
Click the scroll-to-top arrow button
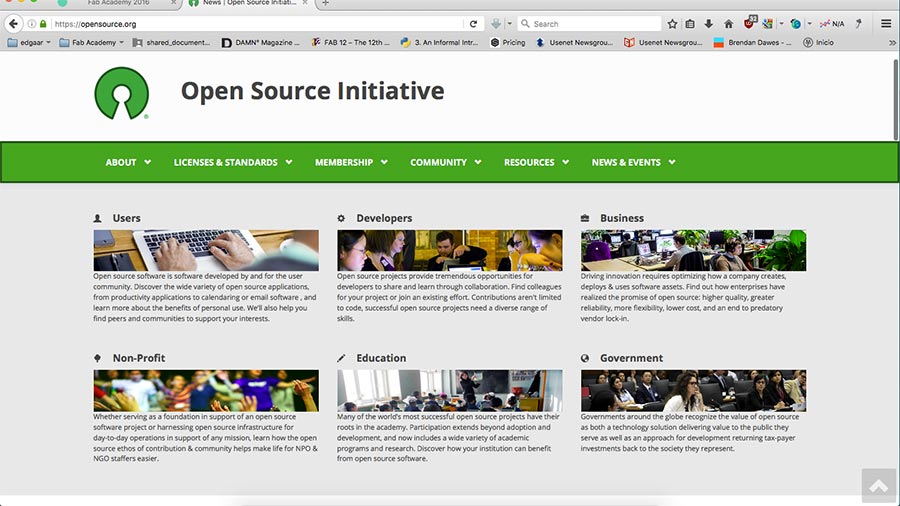tap(878, 486)
